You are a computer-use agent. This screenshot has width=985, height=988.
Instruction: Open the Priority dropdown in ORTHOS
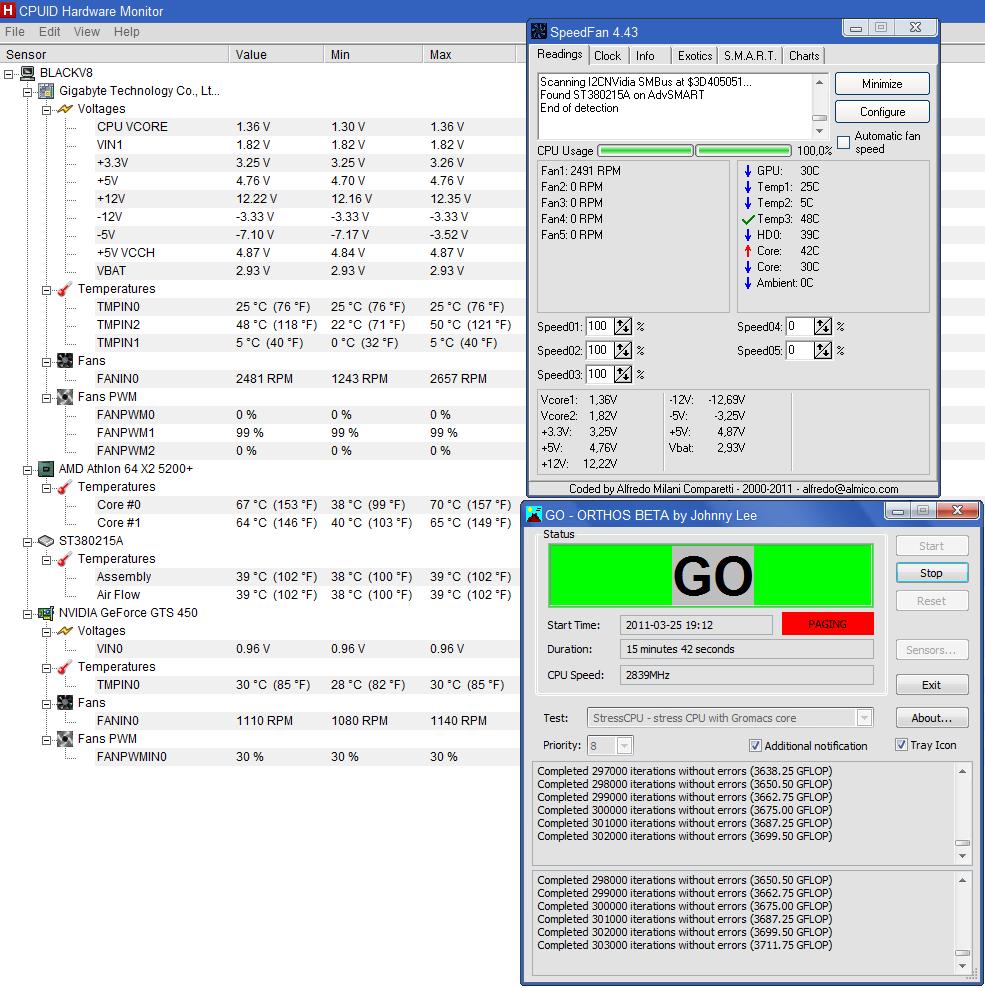click(624, 745)
